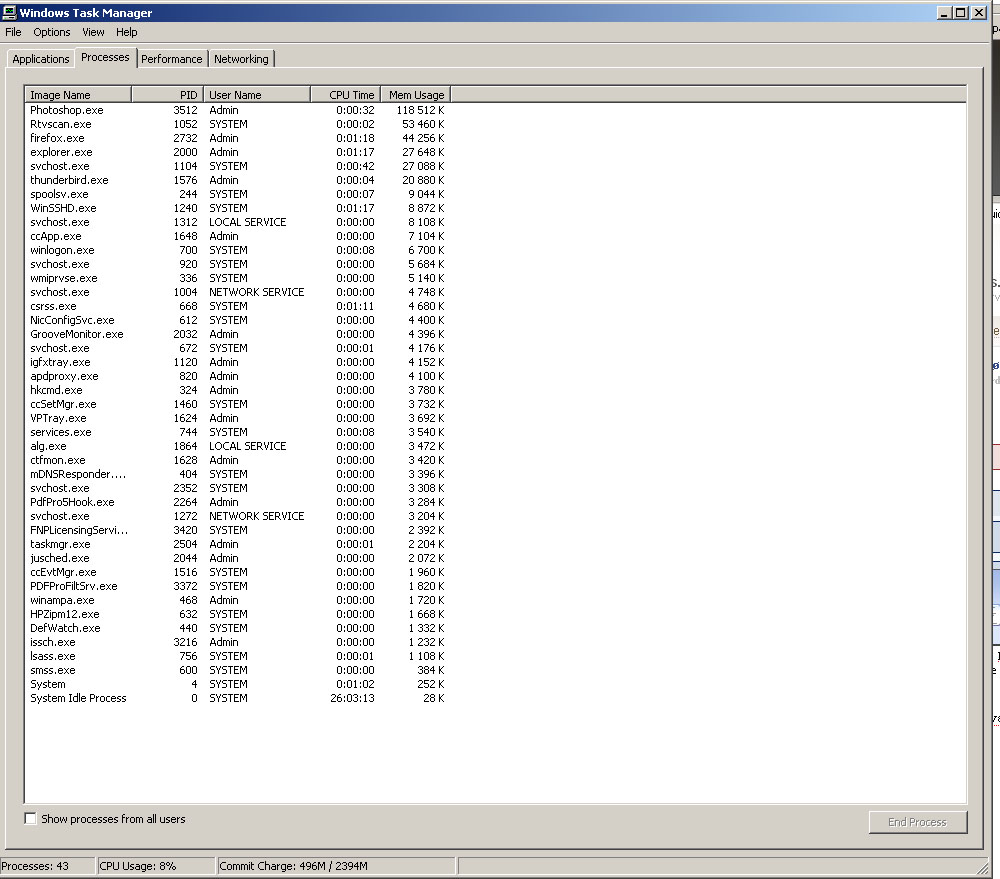This screenshot has height=879, width=1000.
Task: Select the Photoshop.exe process row
Action: [237, 110]
